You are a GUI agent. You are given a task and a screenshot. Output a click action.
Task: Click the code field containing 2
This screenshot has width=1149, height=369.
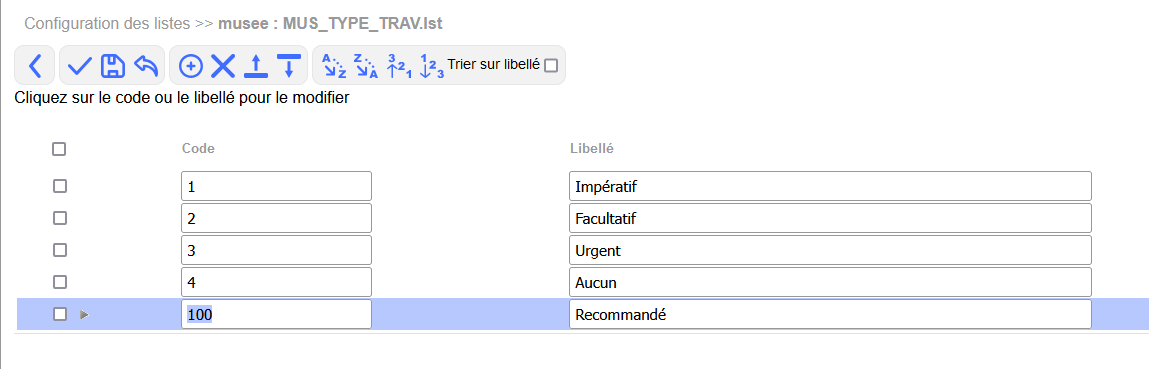point(276,218)
